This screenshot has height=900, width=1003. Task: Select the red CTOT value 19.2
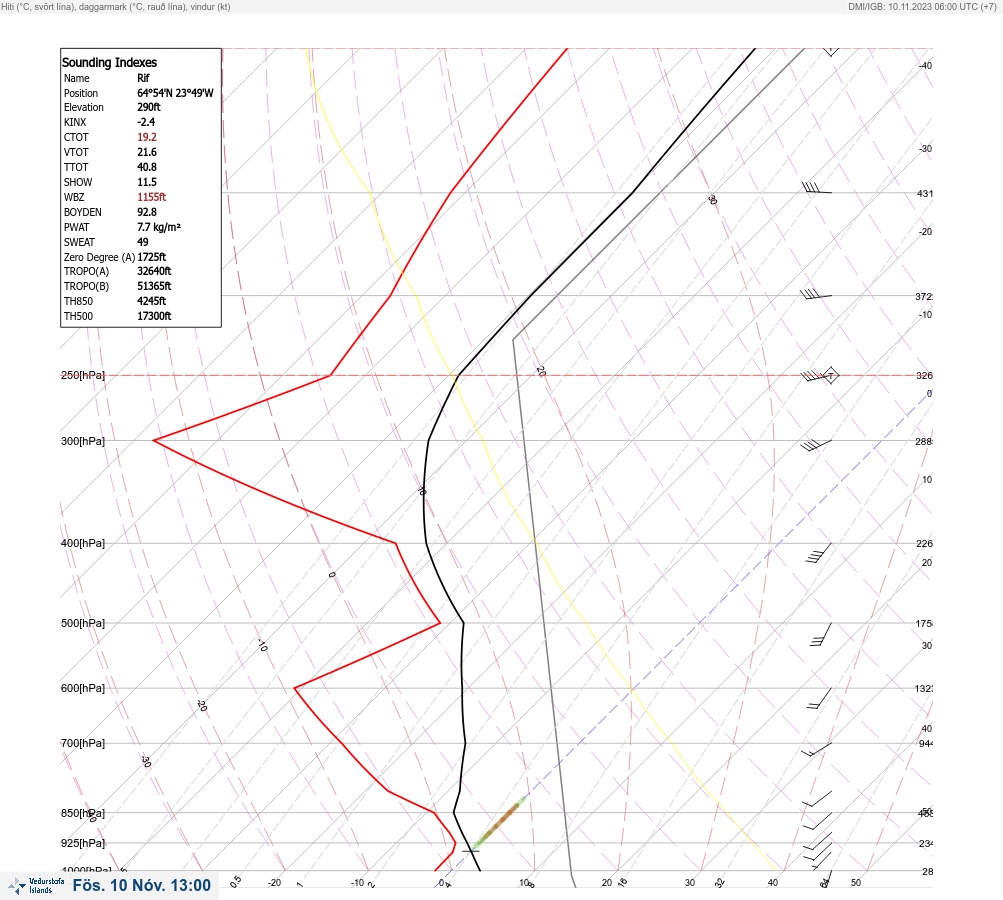pyautogui.click(x=147, y=137)
